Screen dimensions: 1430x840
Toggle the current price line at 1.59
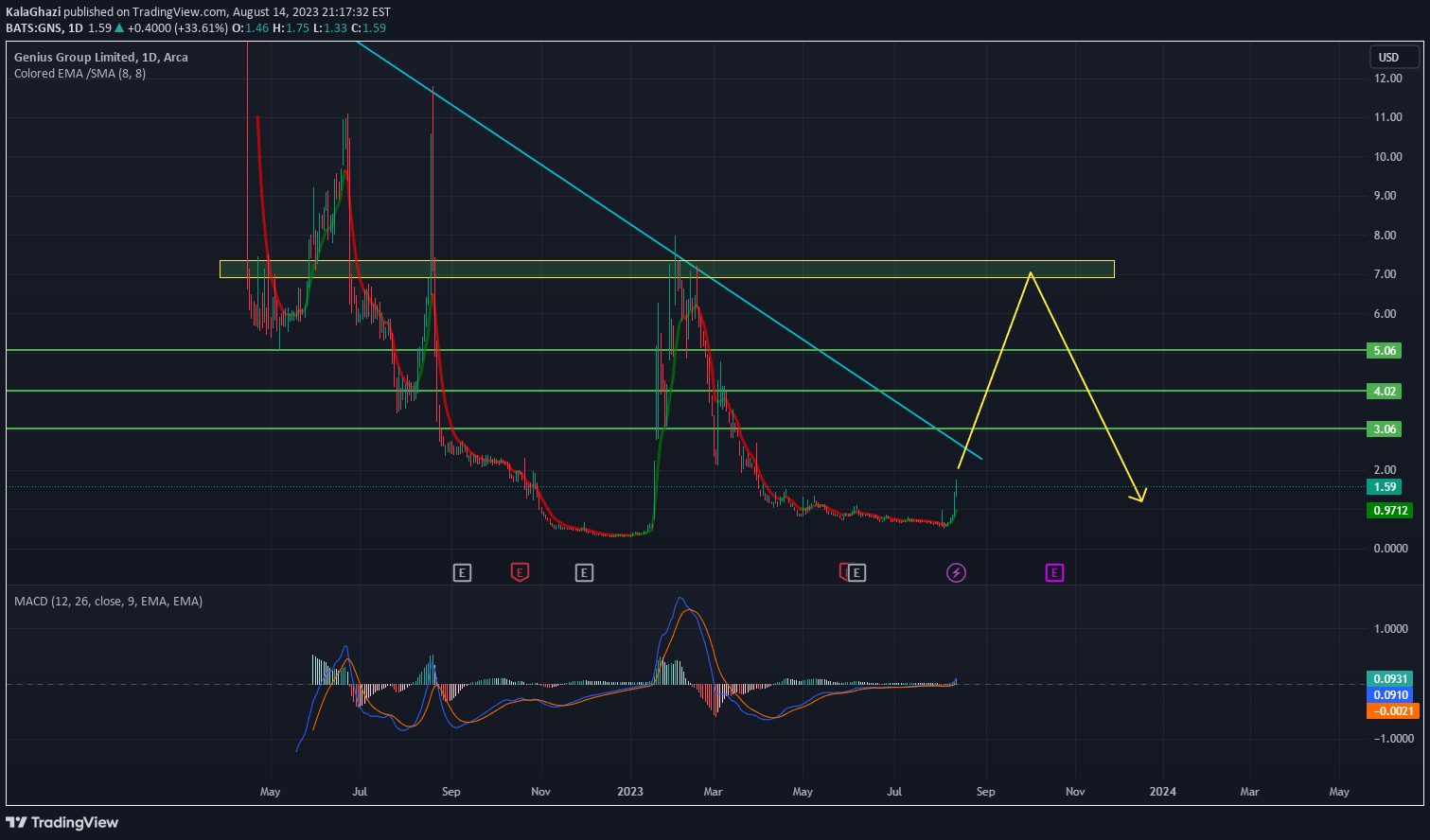click(1385, 486)
